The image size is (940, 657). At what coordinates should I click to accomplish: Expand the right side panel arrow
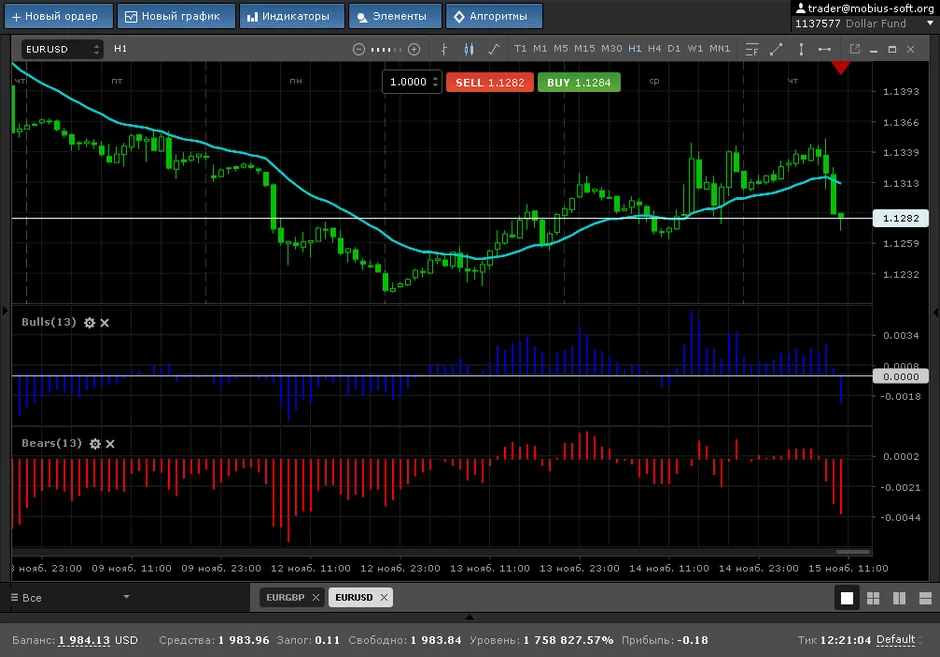(936, 312)
